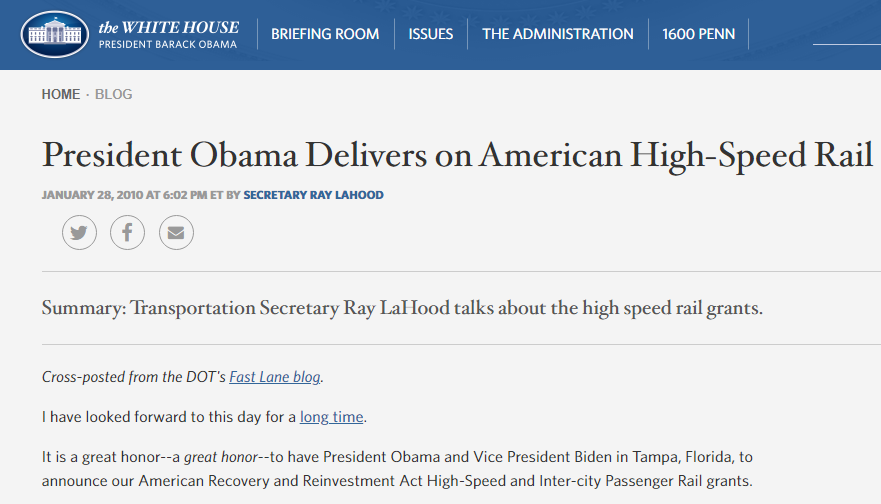Viewport: 881px width, 504px height.
Task: Share the article on Twitter
Action: (79, 233)
